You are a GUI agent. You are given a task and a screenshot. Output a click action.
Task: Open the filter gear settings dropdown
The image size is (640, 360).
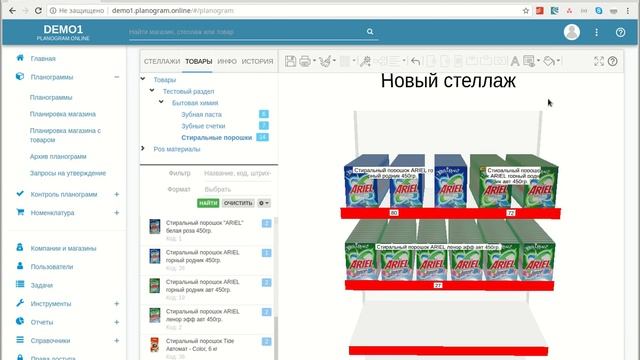click(x=264, y=203)
